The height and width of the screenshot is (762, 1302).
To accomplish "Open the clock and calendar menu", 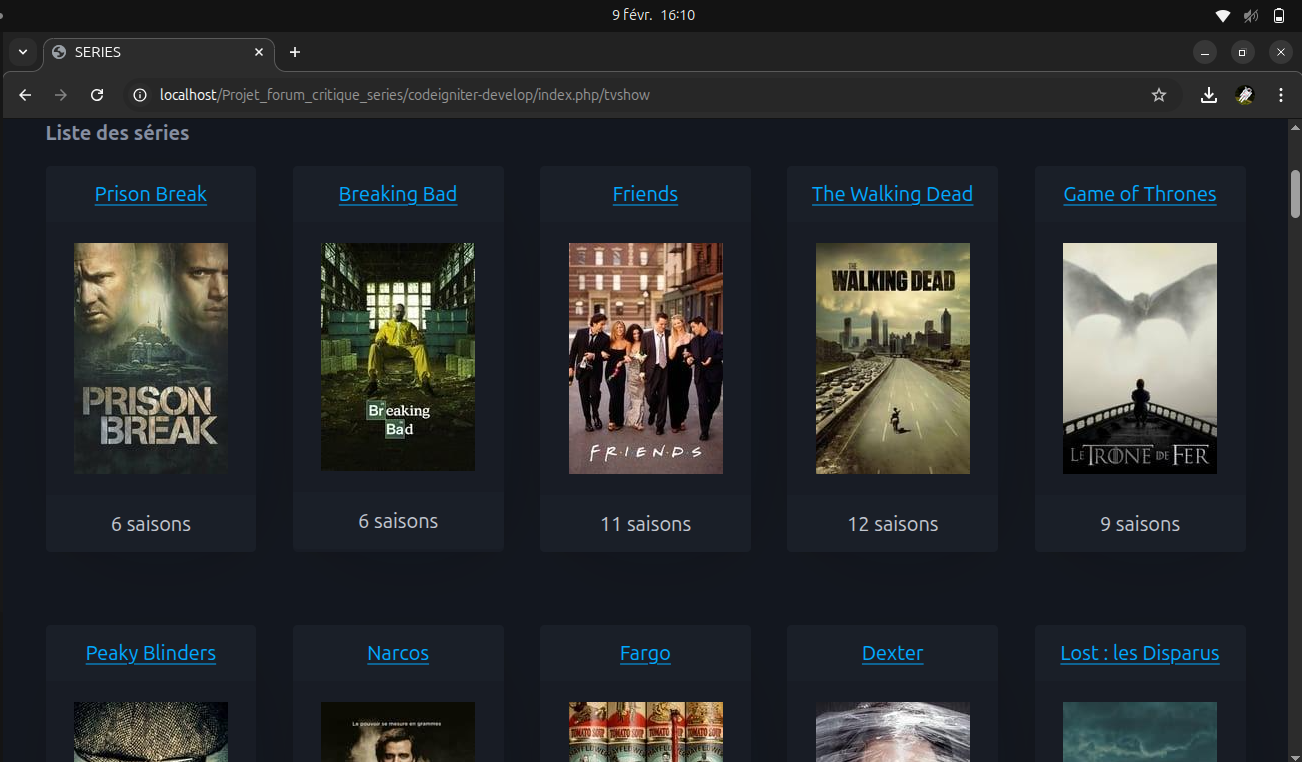I will pos(652,15).
